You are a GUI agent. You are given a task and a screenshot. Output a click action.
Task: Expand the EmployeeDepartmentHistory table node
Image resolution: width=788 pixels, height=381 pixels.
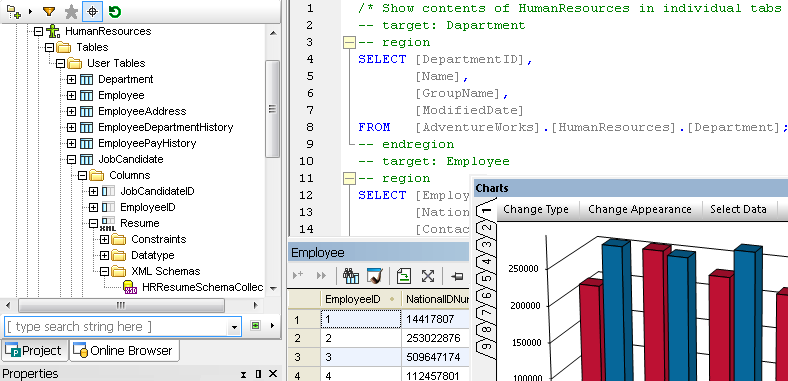[71, 128]
